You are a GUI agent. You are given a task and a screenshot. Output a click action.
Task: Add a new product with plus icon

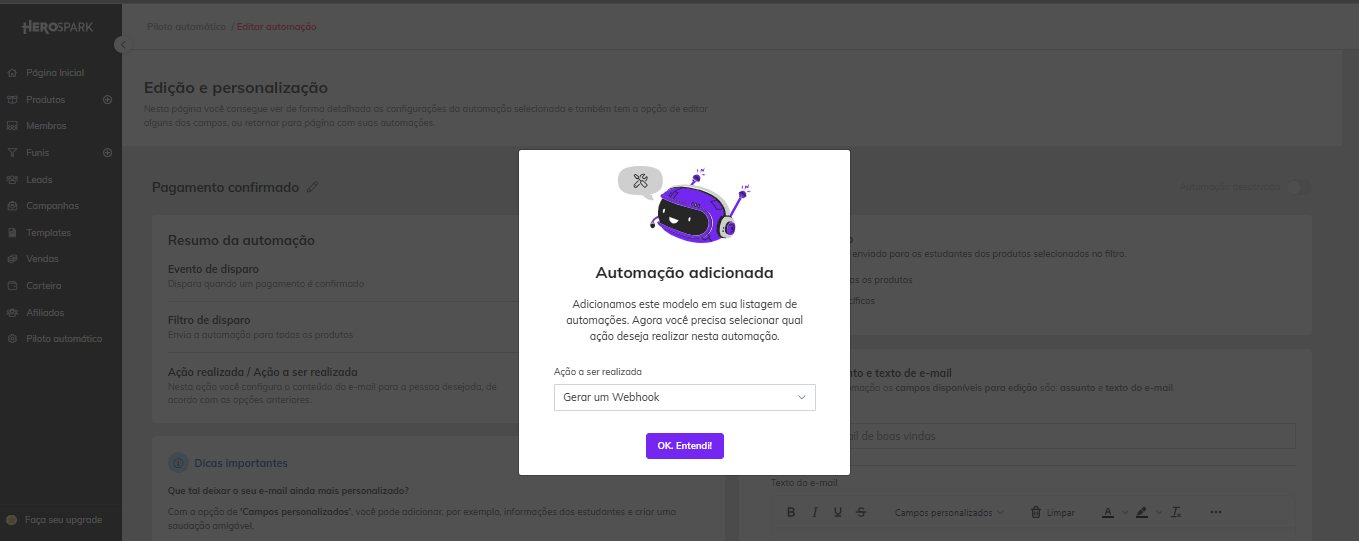(107, 100)
